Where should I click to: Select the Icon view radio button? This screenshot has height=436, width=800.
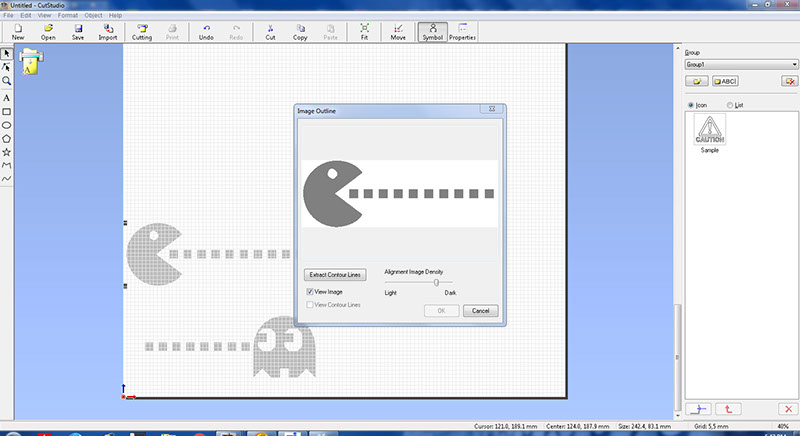coord(691,105)
